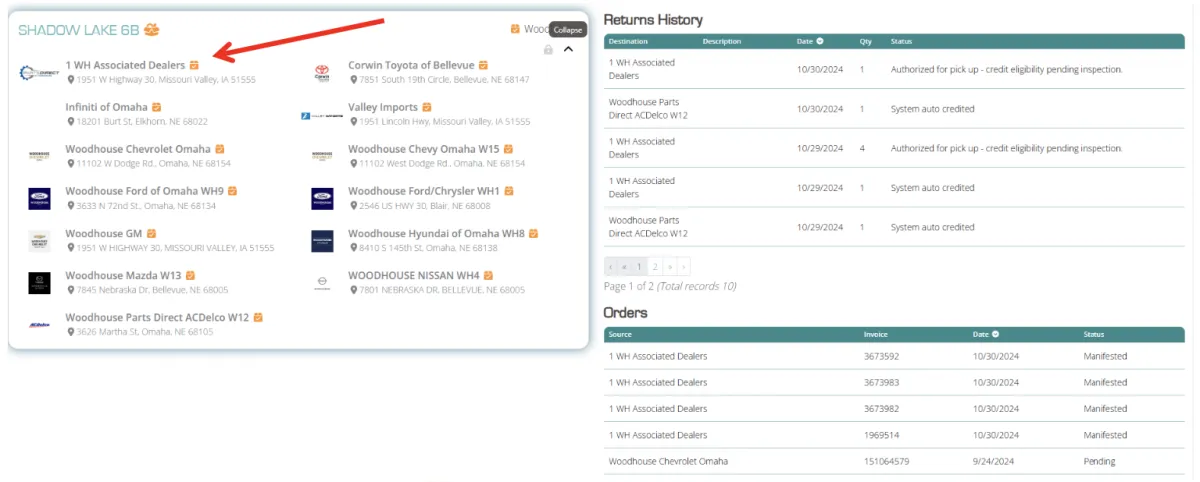The height and width of the screenshot is (482, 1200).
Task: Open Infiniti of Omaha dealer link
Action: (107, 107)
